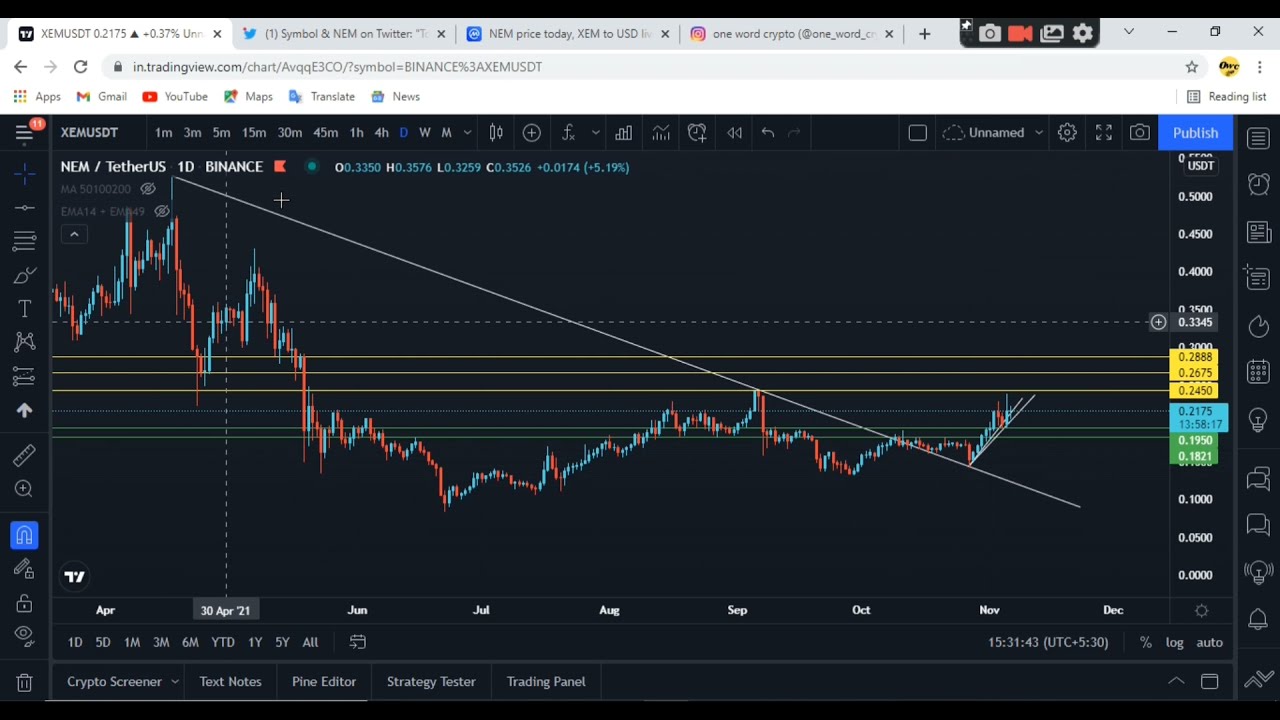
Task: Open the candlestick chart style selector
Action: pyautogui.click(x=496, y=133)
